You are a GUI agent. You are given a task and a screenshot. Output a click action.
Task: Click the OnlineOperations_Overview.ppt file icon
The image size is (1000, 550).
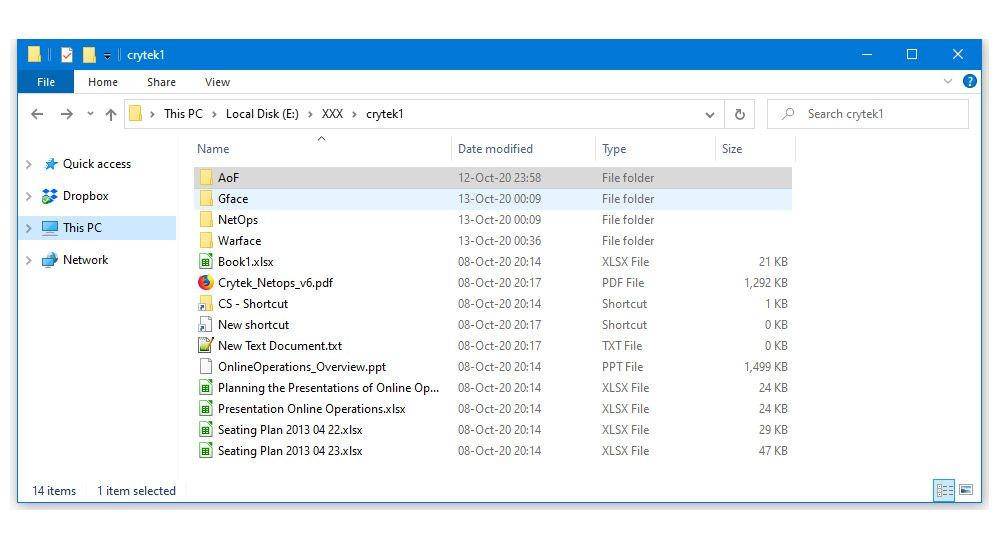tap(205, 367)
